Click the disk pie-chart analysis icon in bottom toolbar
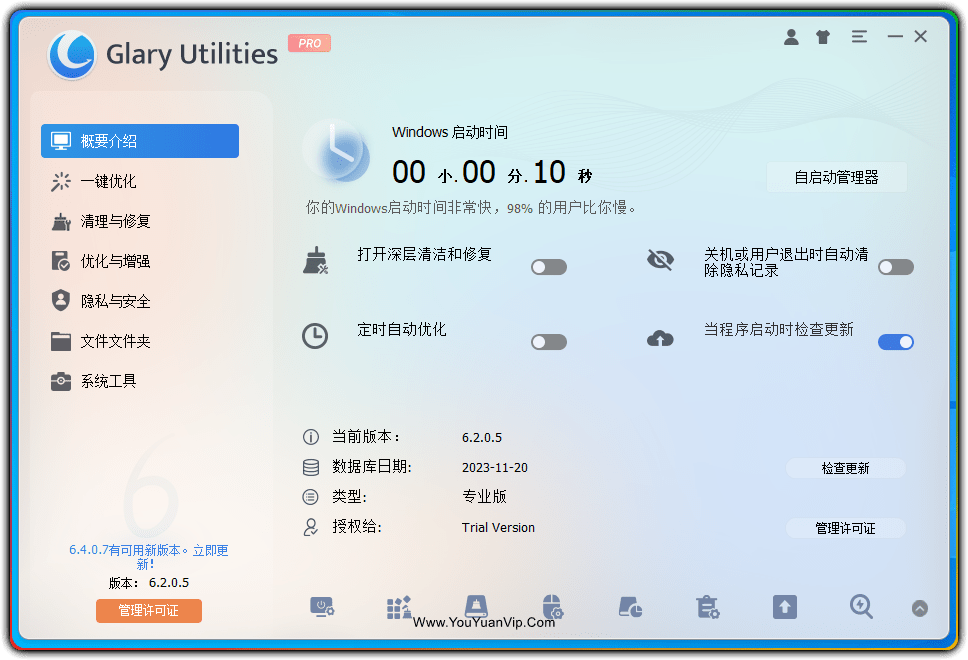The image size is (968, 660). coord(630,607)
